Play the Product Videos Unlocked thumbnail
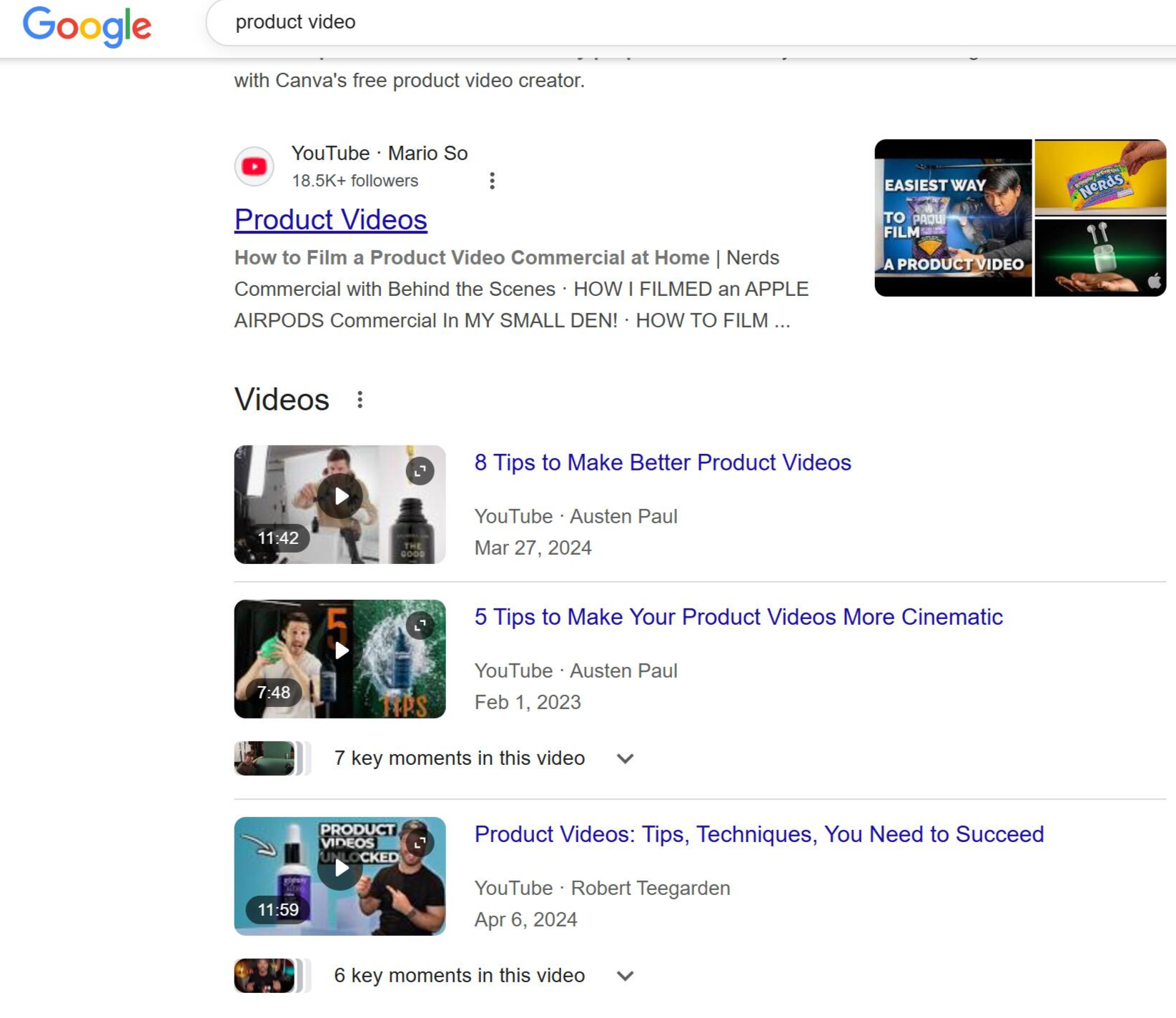Image resolution: width=1176 pixels, height=1018 pixels. 340,876
